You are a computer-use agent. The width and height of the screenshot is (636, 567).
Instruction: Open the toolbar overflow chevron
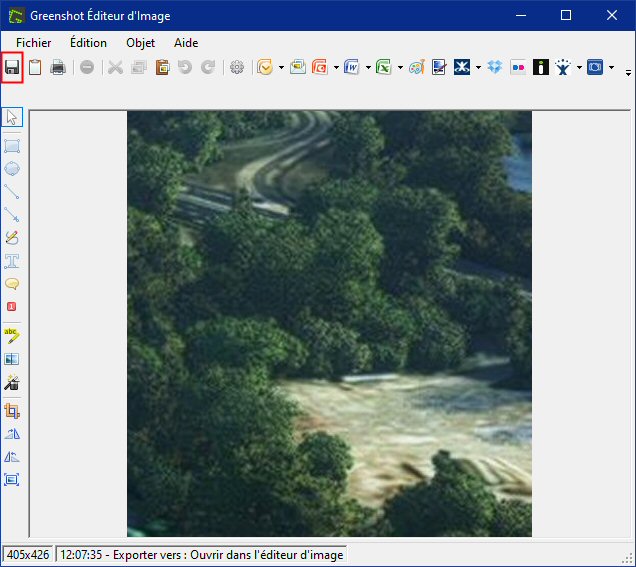pyautogui.click(x=628, y=73)
